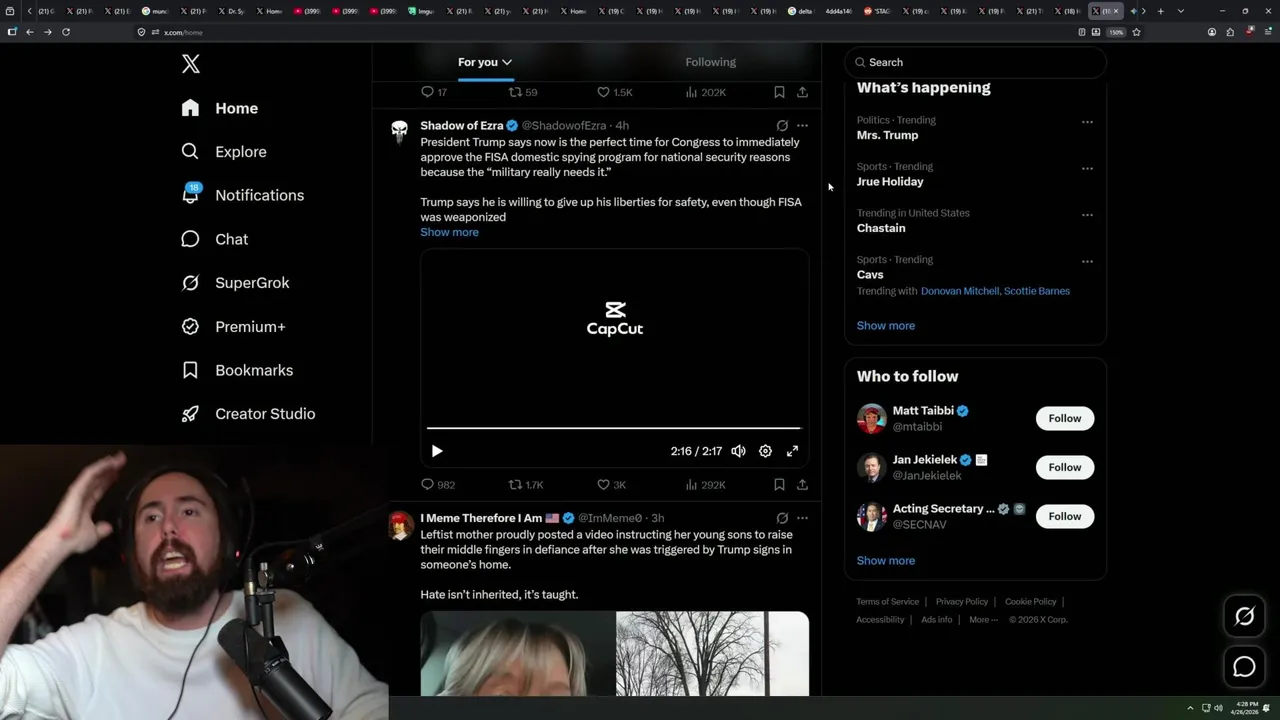
Task: Follow Matt Taibbi
Action: pyautogui.click(x=1065, y=418)
